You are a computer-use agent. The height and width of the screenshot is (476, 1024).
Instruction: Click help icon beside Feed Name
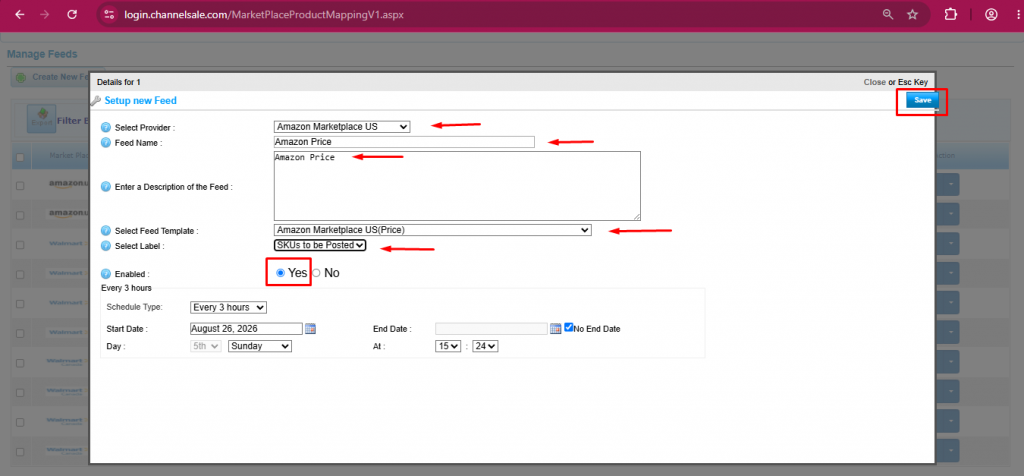106,143
